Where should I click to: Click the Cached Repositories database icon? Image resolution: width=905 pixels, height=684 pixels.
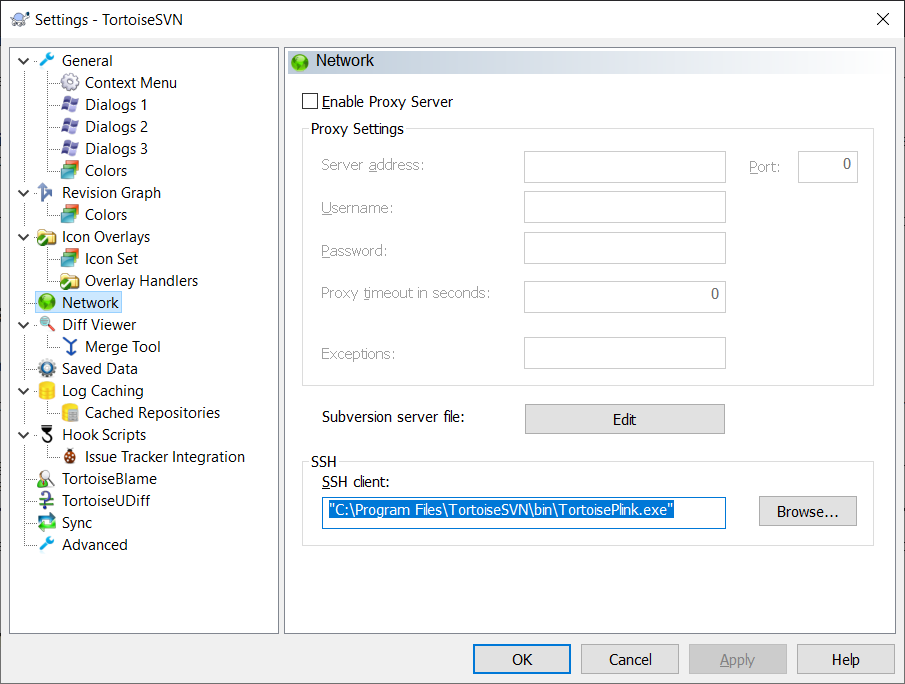point(70,412)
